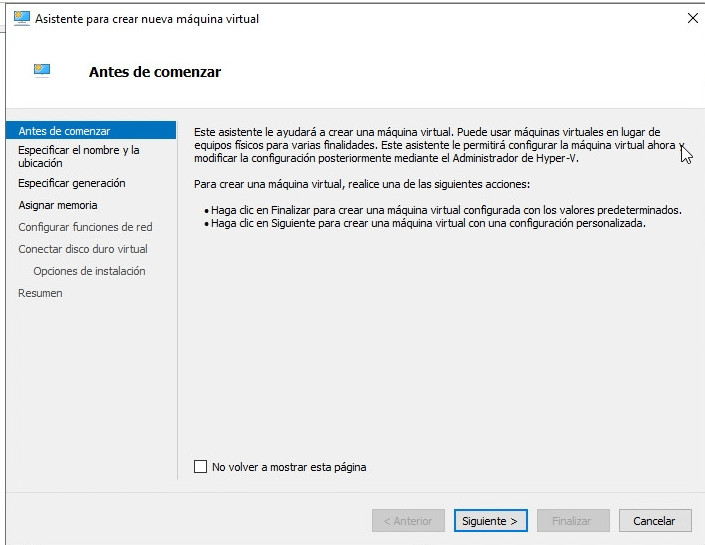Select 'Configurar funciones de red' in sidebar
Screen dimensions: 705x545
pyautogui.click(x=85, y=227)
